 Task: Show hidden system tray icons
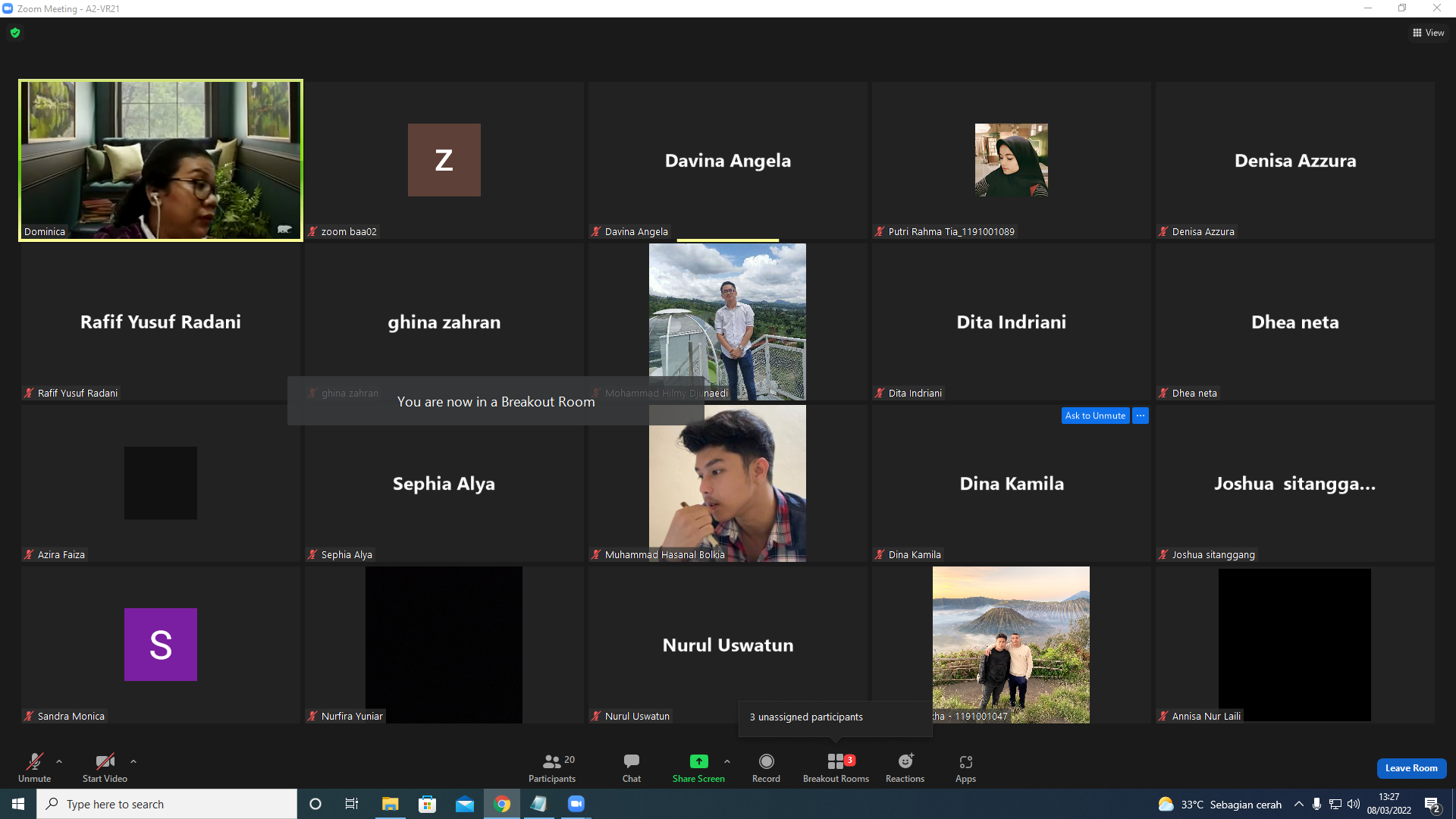tap(1299, 804)
